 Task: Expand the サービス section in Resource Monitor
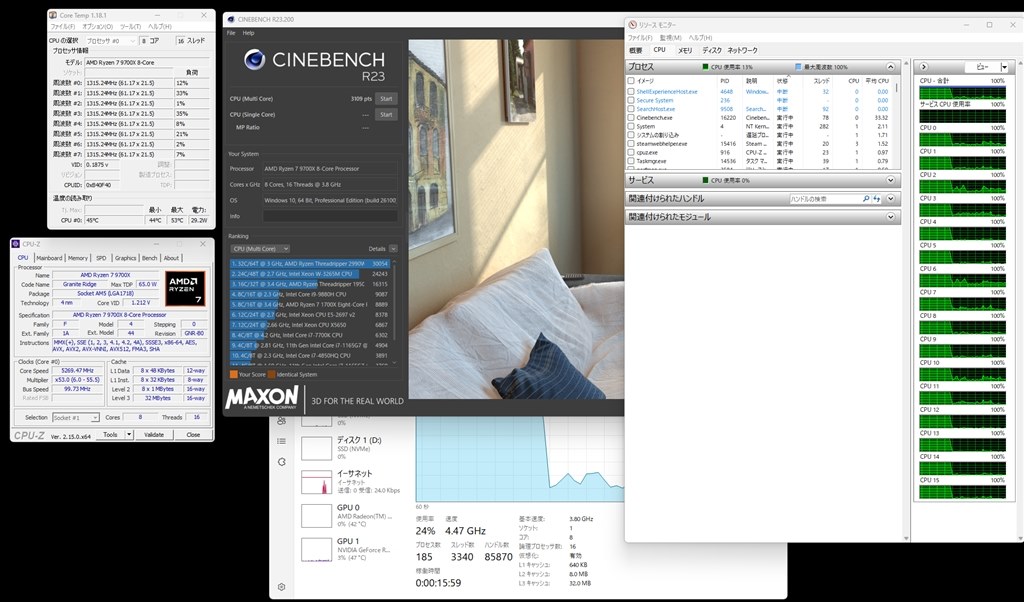(890, 180)
